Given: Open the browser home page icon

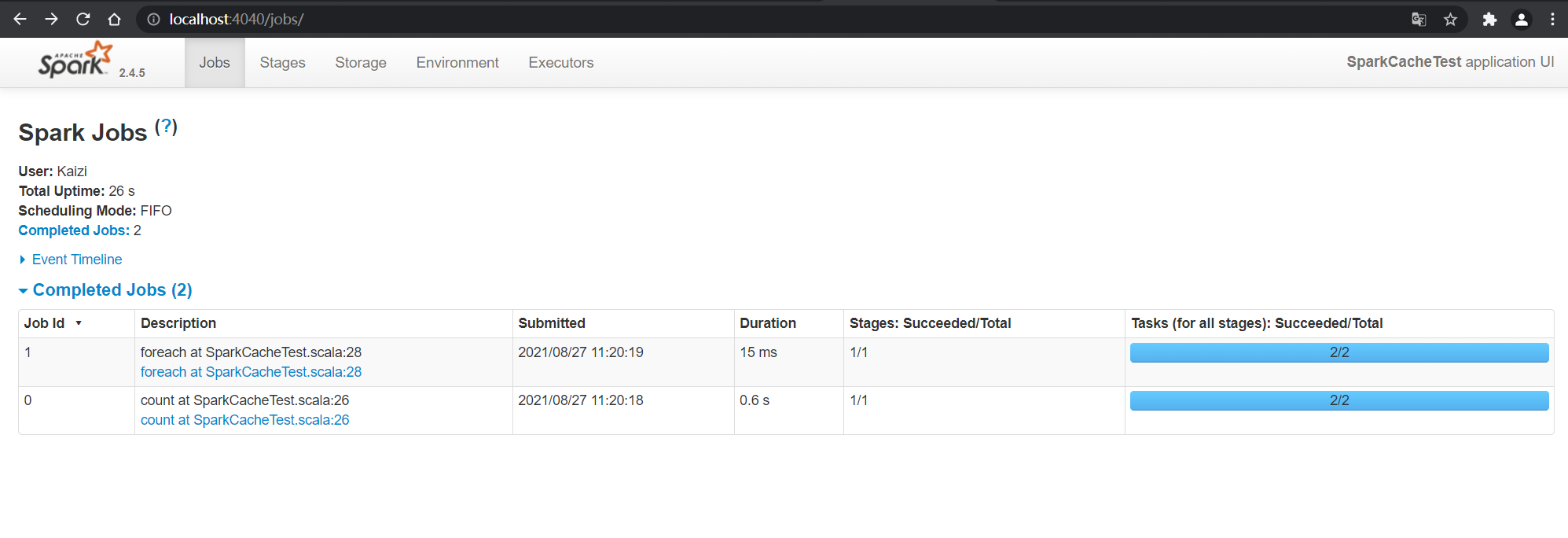Looking at the screenshot, I should (114, 19).
